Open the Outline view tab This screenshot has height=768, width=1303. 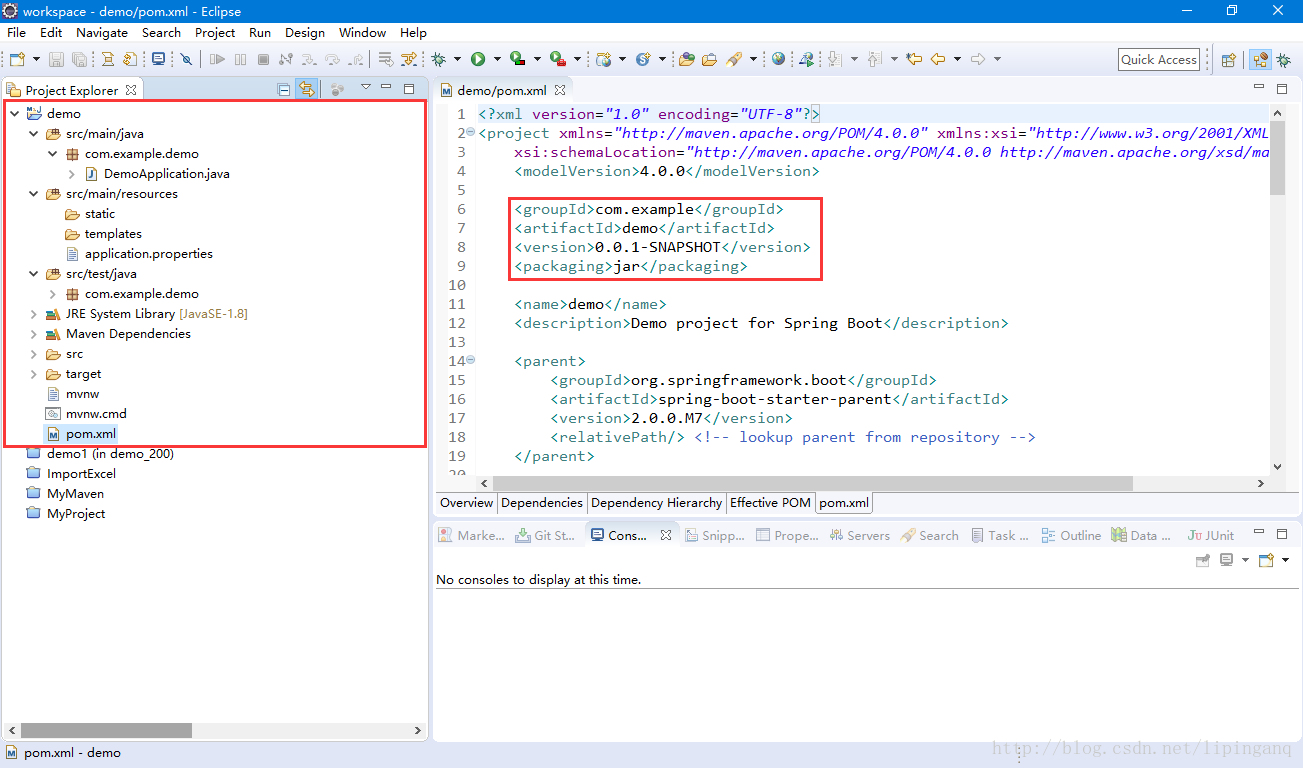pos(1071,536)
